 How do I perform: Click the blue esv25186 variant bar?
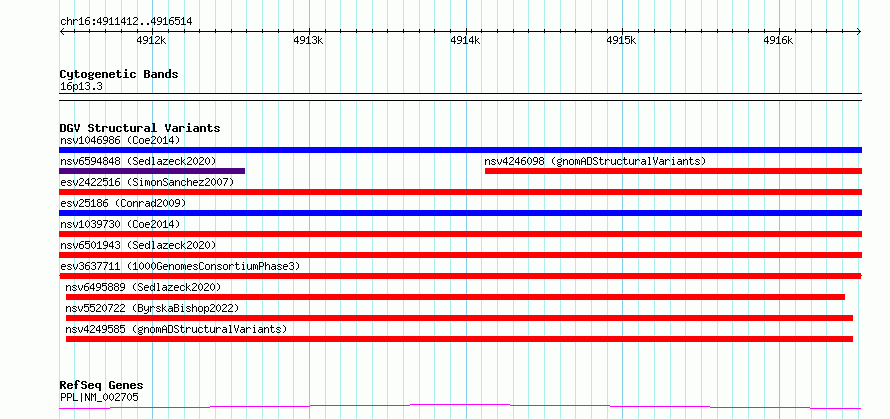460,213
